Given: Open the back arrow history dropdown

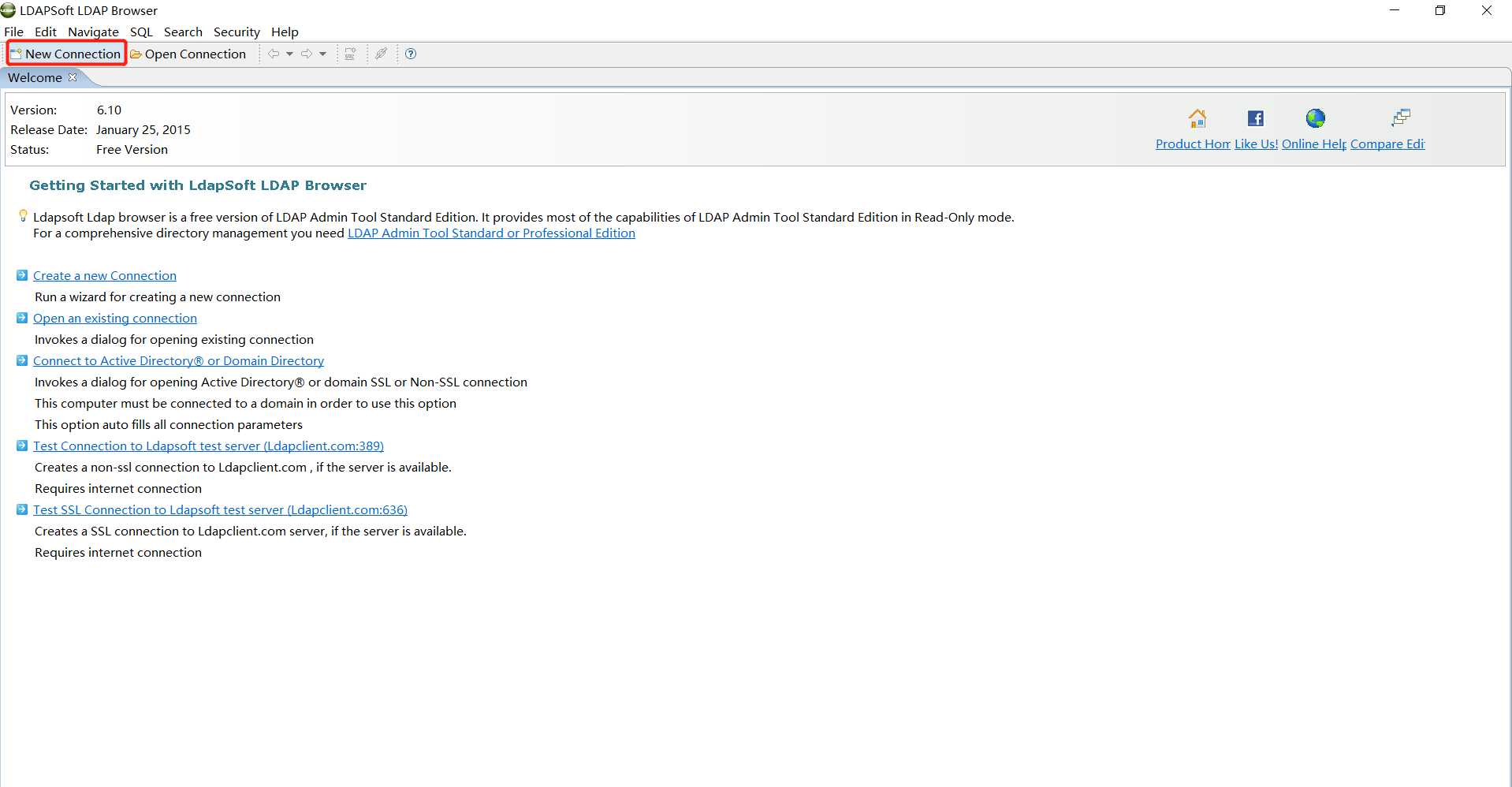Looking at the screenshot, I should click(x=290, y=54).
